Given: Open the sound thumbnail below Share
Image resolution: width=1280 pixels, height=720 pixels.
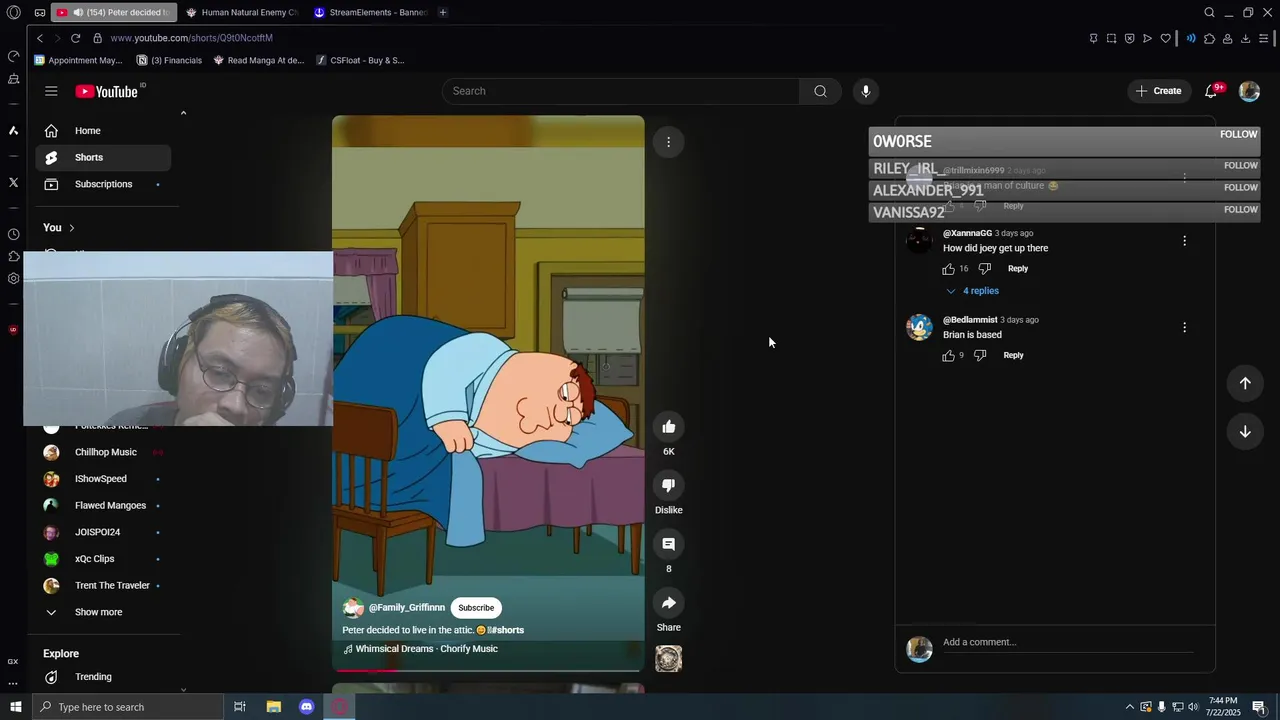Looking at the screenshot, I should [x=669, y=658].
